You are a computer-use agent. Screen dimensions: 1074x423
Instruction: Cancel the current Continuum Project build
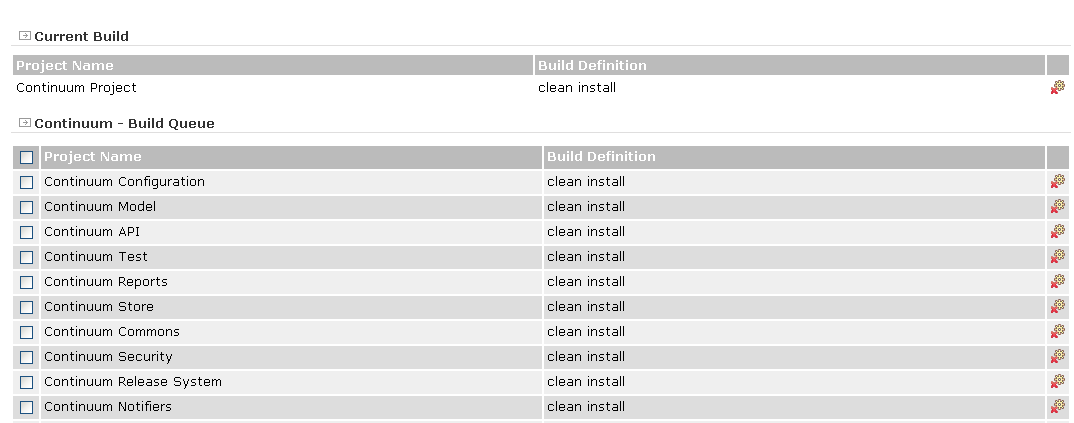coord(1057,88)
